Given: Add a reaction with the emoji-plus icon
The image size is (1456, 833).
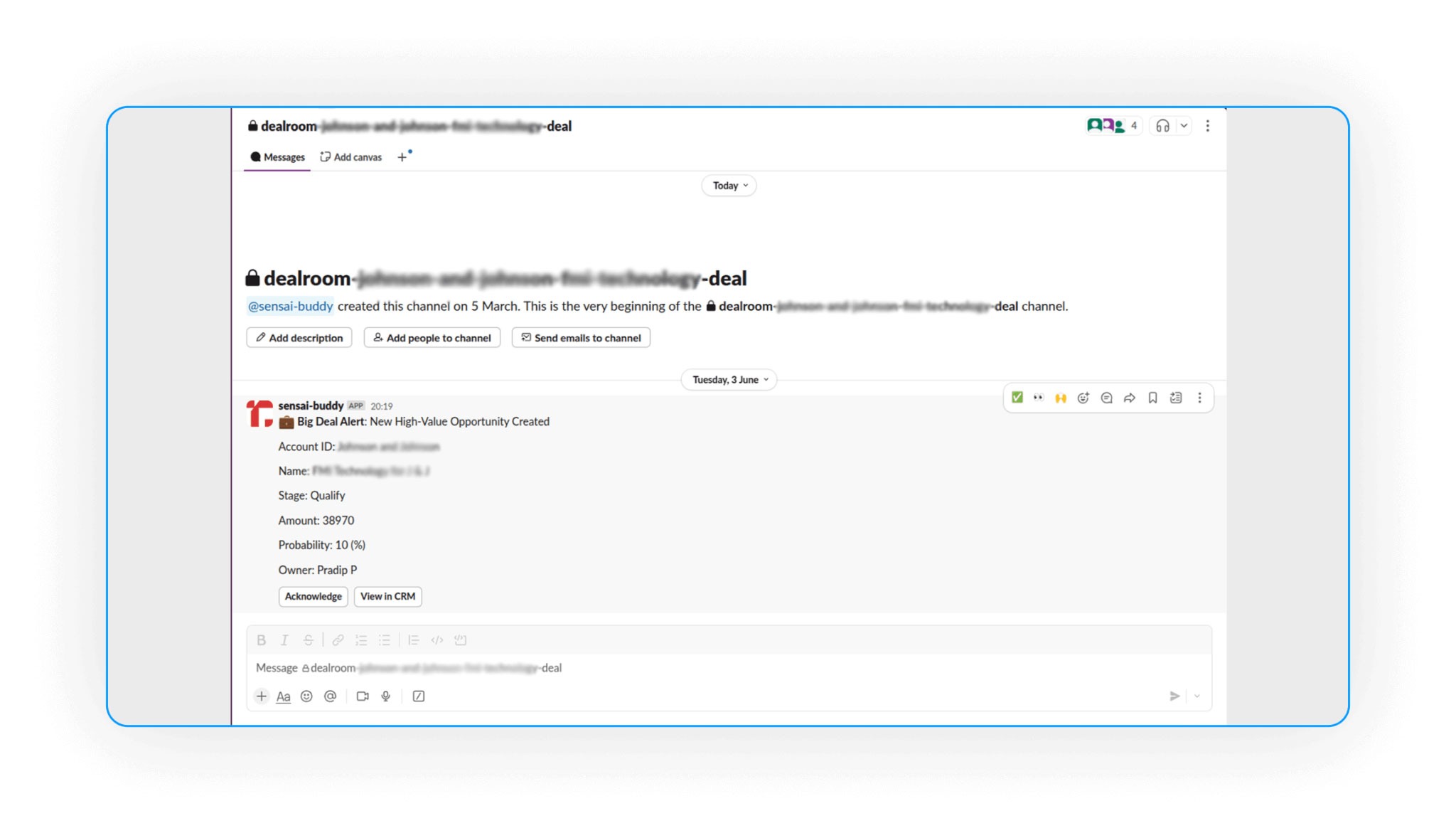Looking at the screenshot, I should click(1083, 398).
